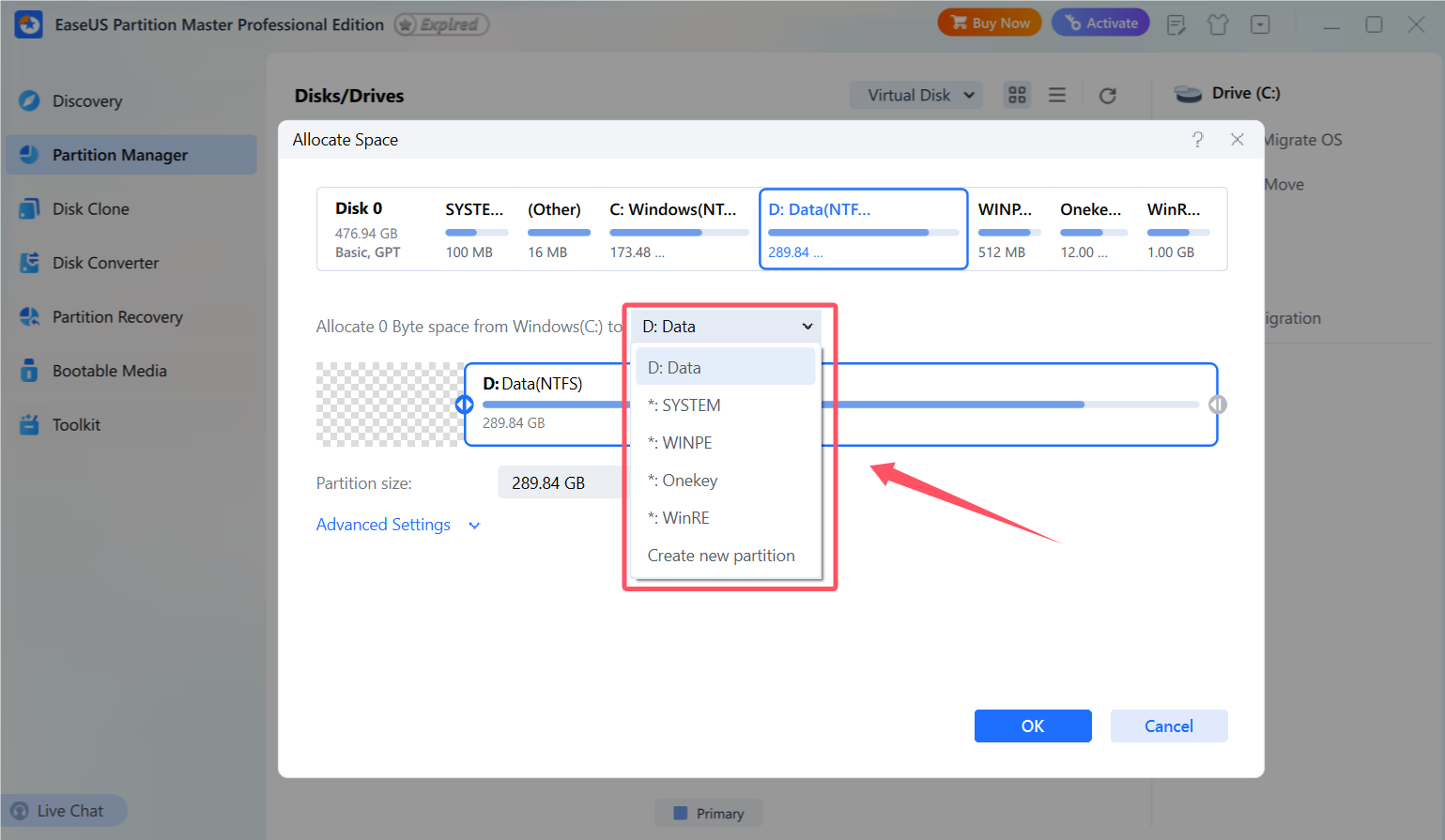Image resolution: width=1445 pixels, height=840 pixels.
Task: Expand the Virtual Disk dropdown
Action: [916, 95]
